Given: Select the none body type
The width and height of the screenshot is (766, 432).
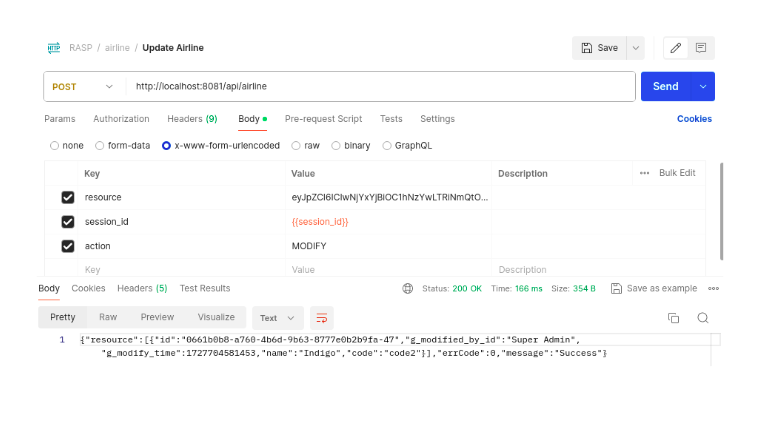Looking at the screenshot, I should pos(54,146).
